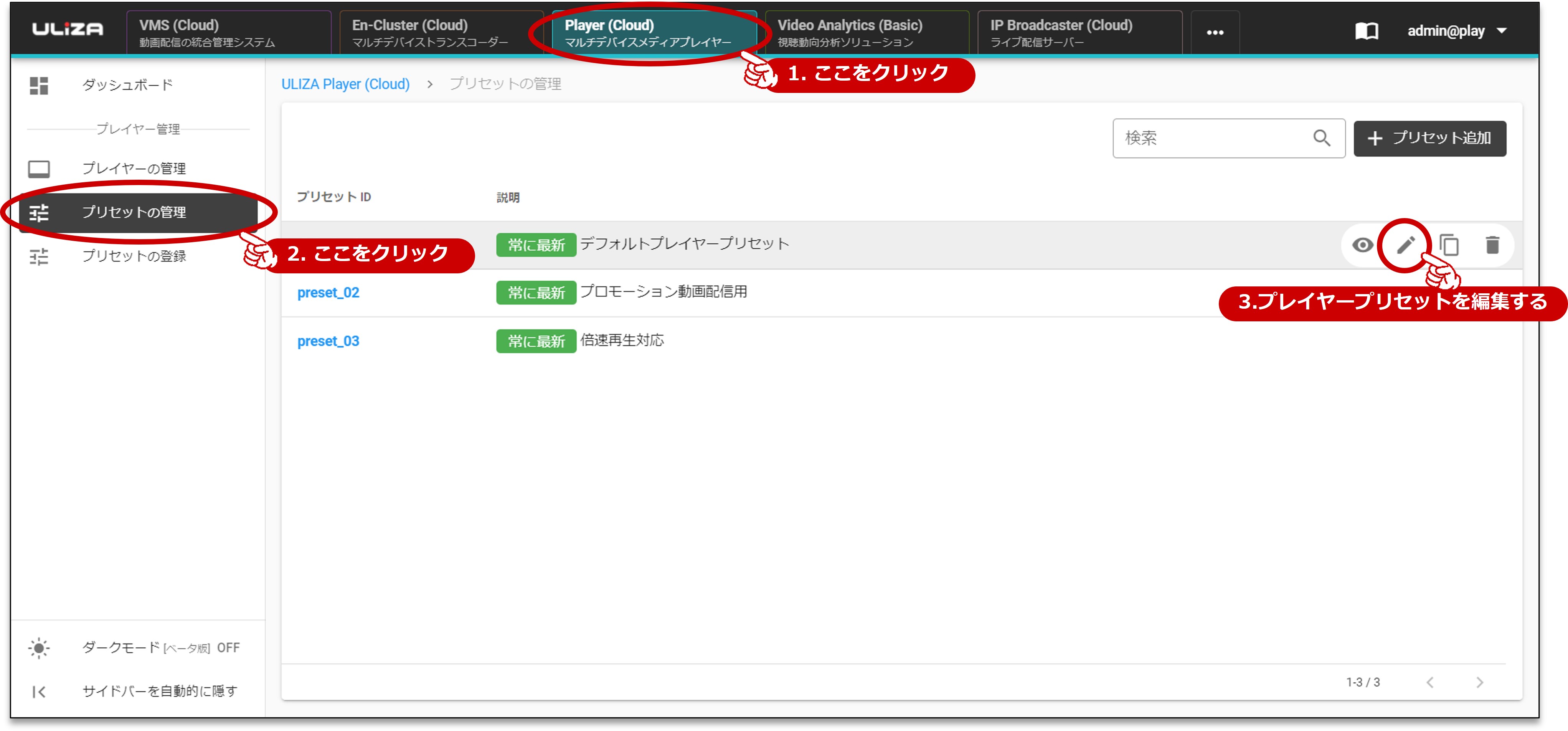The image size is (1568, 731).
Task: Toggle ダークモード OFF label
Action: pyautogui.click(x=161, y=648)
